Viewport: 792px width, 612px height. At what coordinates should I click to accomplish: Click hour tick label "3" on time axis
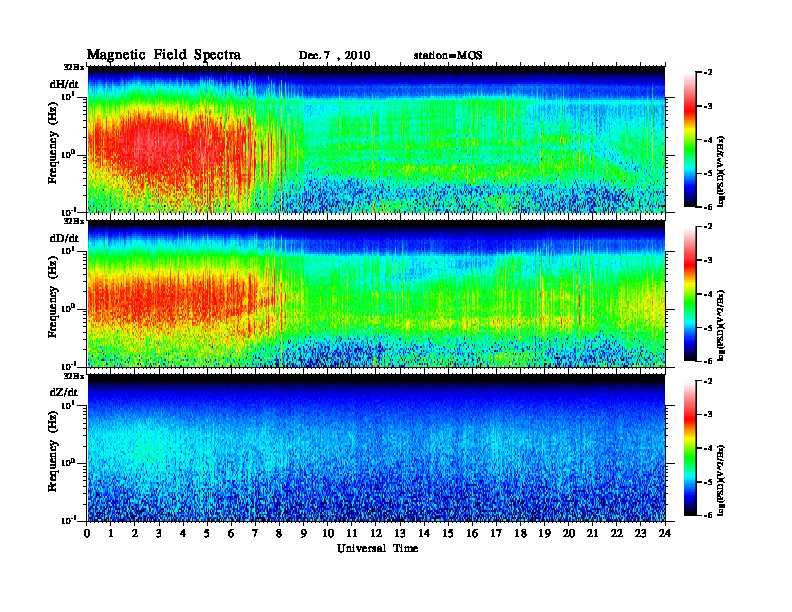click(159, 533)
